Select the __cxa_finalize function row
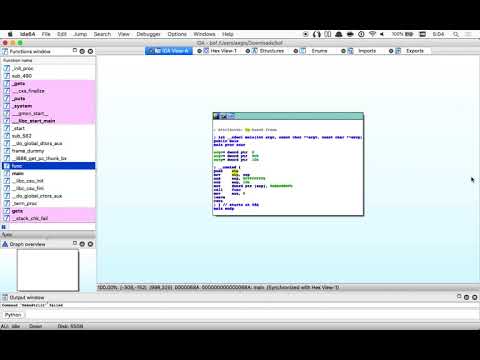Screen dimensions: 480x360 pos(49,91)
